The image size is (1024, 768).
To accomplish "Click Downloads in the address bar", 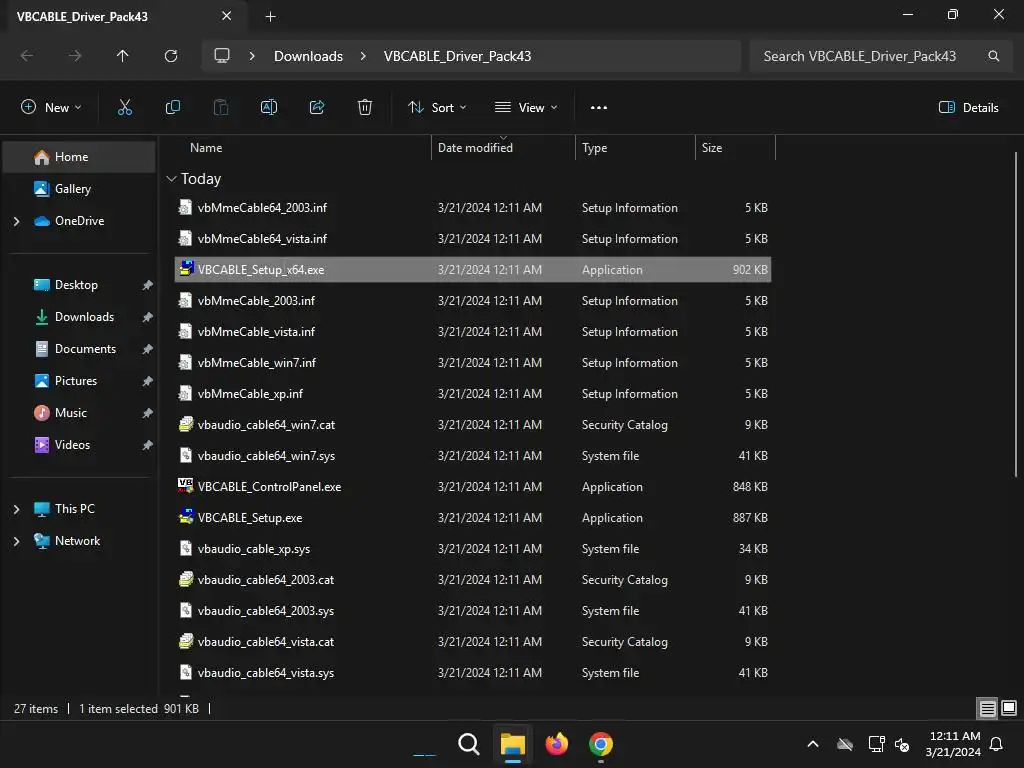I will click(308, 56).
